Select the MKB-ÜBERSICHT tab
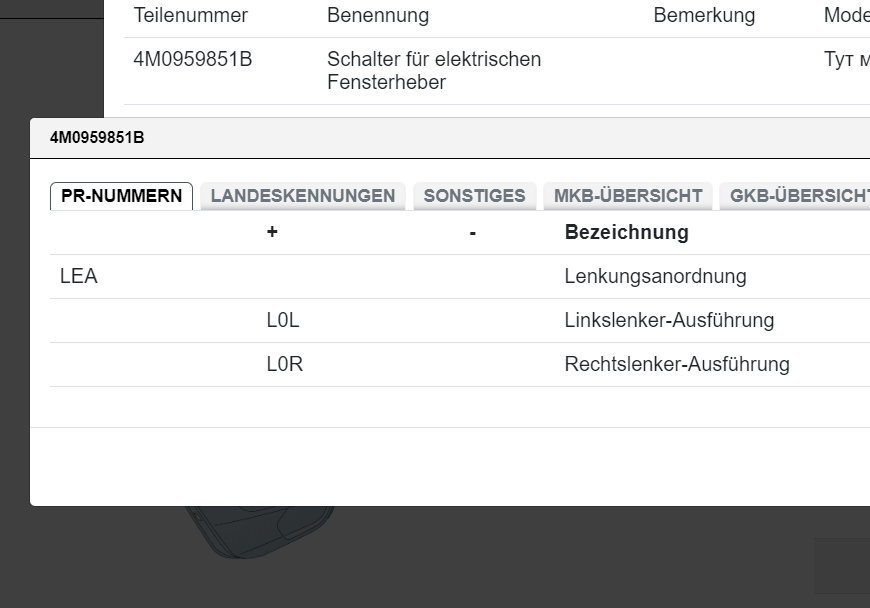Image resolution: width=870 pixels, height=608 pixels. click(628, 196)
